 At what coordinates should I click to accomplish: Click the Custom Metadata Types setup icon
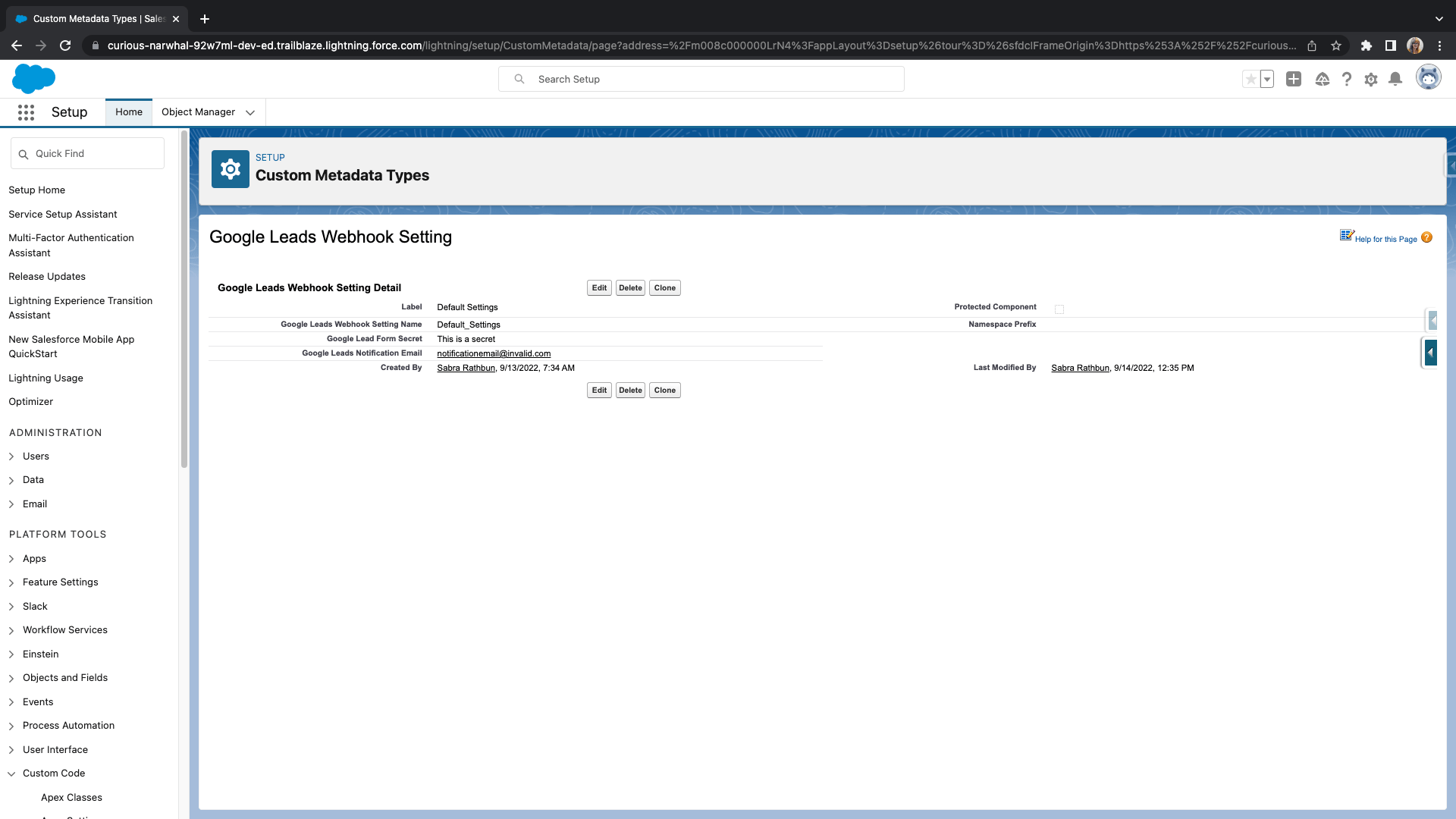click(x=230, y=168)
